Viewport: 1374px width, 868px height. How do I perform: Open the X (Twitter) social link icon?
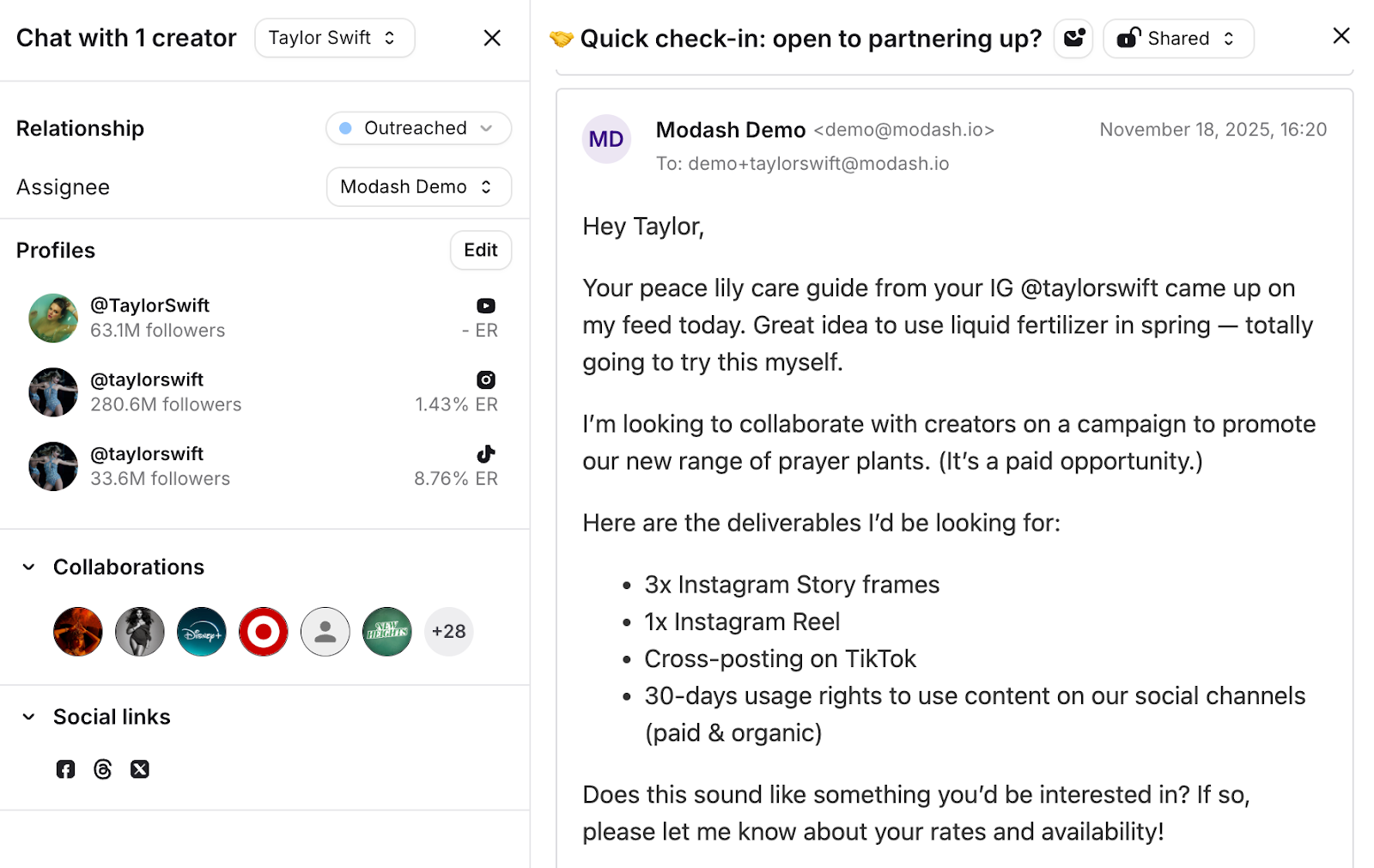(x=140, y=769)
